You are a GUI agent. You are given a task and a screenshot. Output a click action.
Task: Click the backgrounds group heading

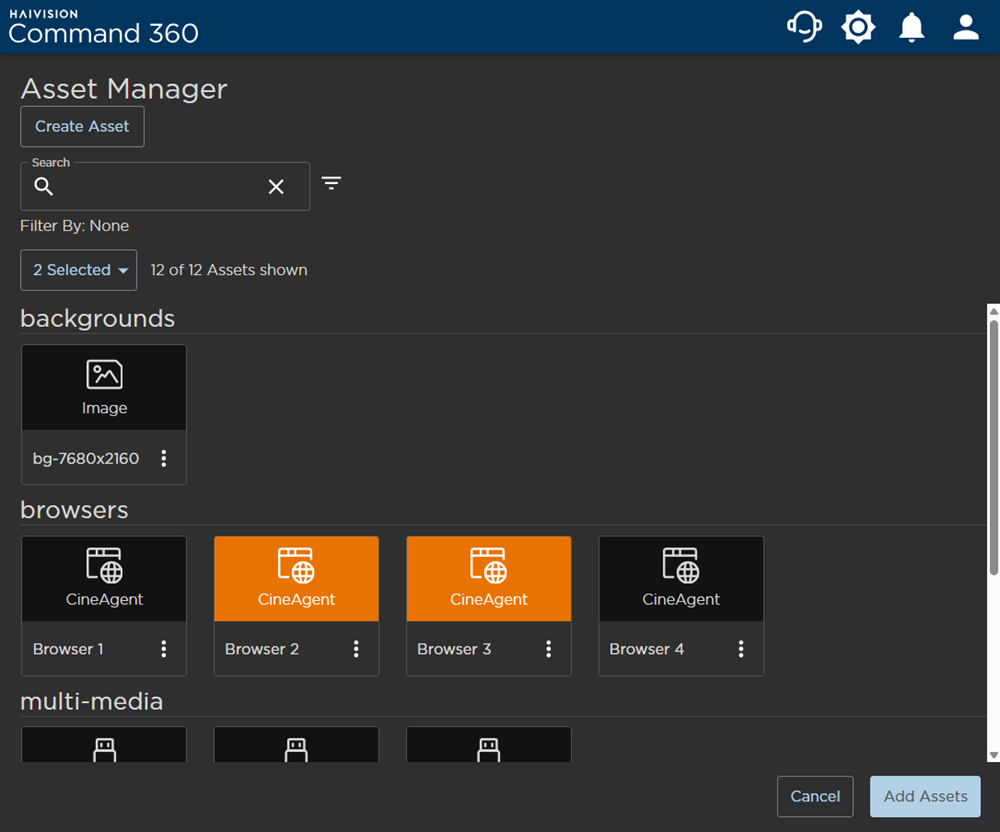[x=98, y=318]
